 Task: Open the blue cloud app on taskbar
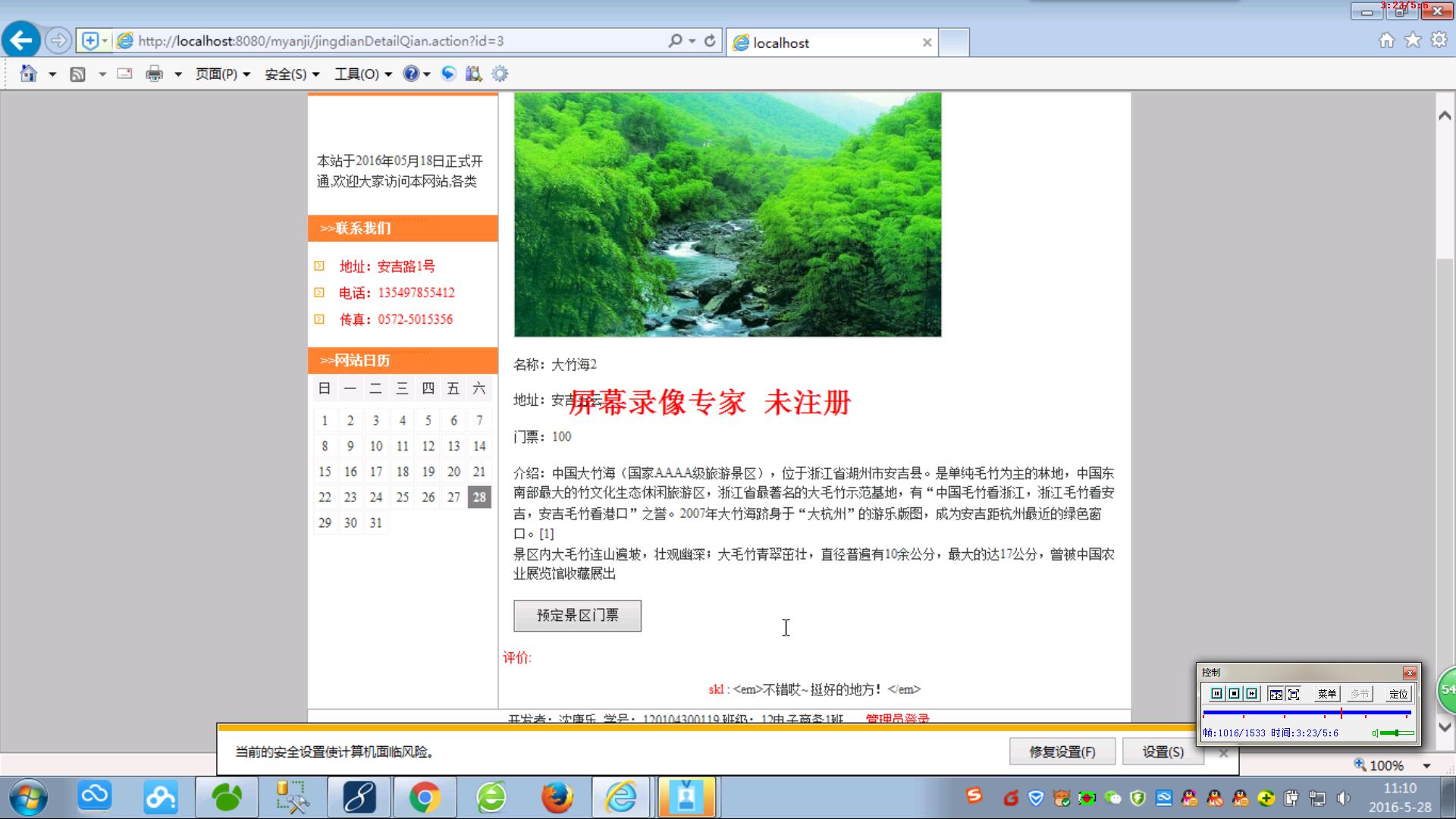[x=95, y=798]
